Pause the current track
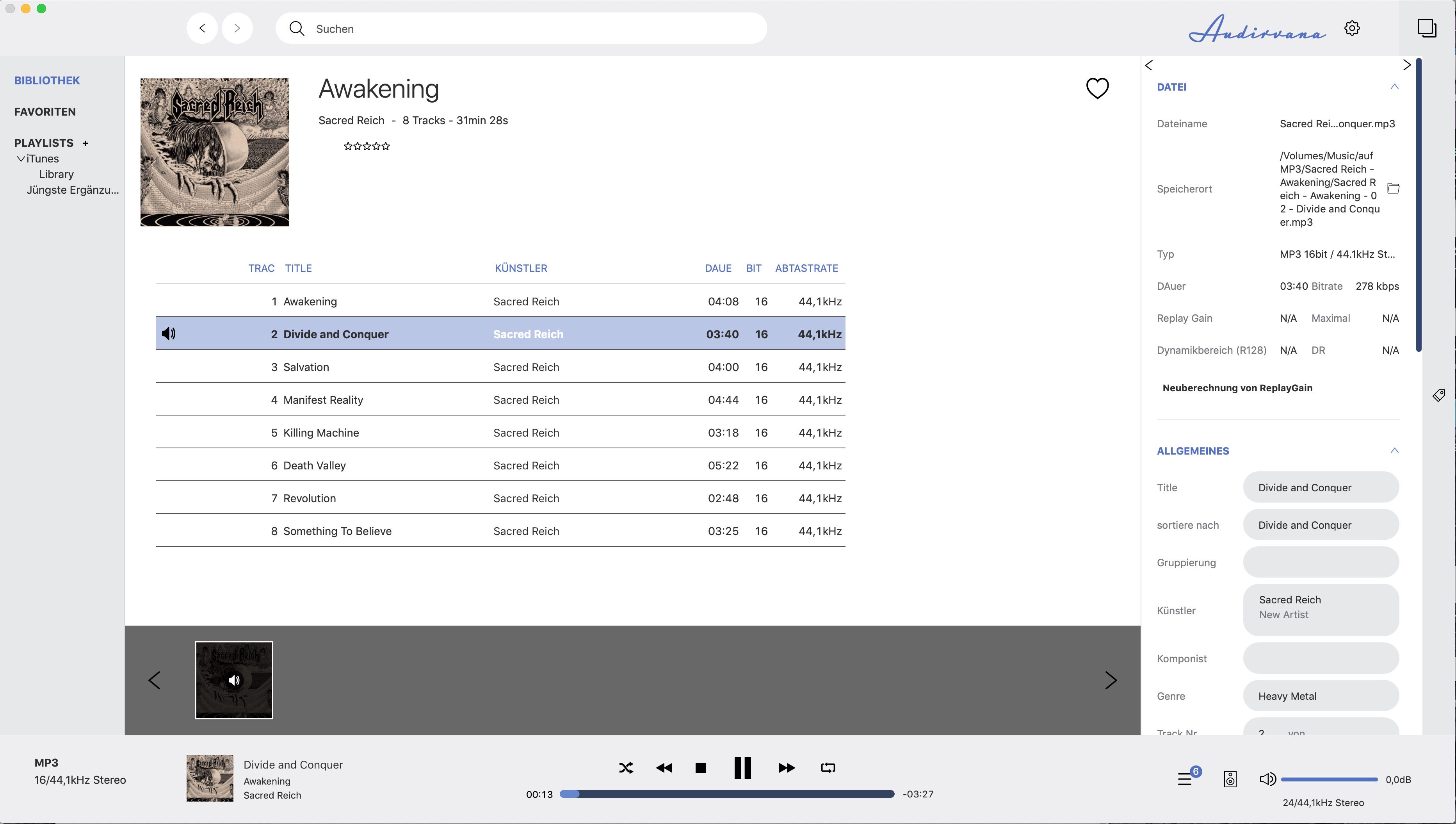The width and height of the screenshot is (1456, 824). pyautogui.click(x=742, y=768)
